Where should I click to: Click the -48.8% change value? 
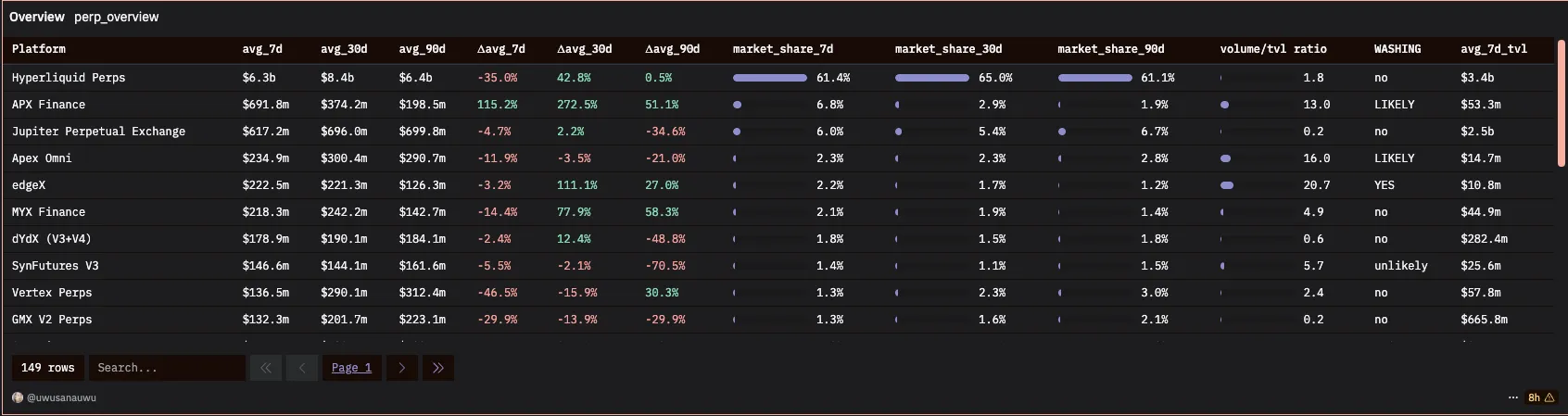coord(665,239)
